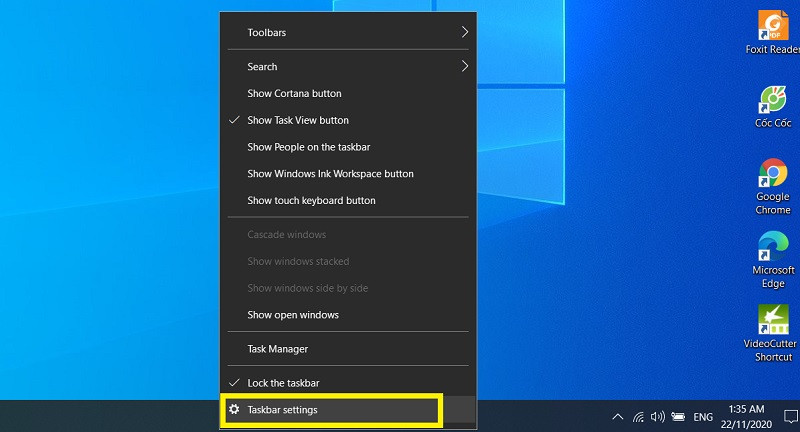
Task: Enable Show People on the taskbar
Action: click(348, 147)
